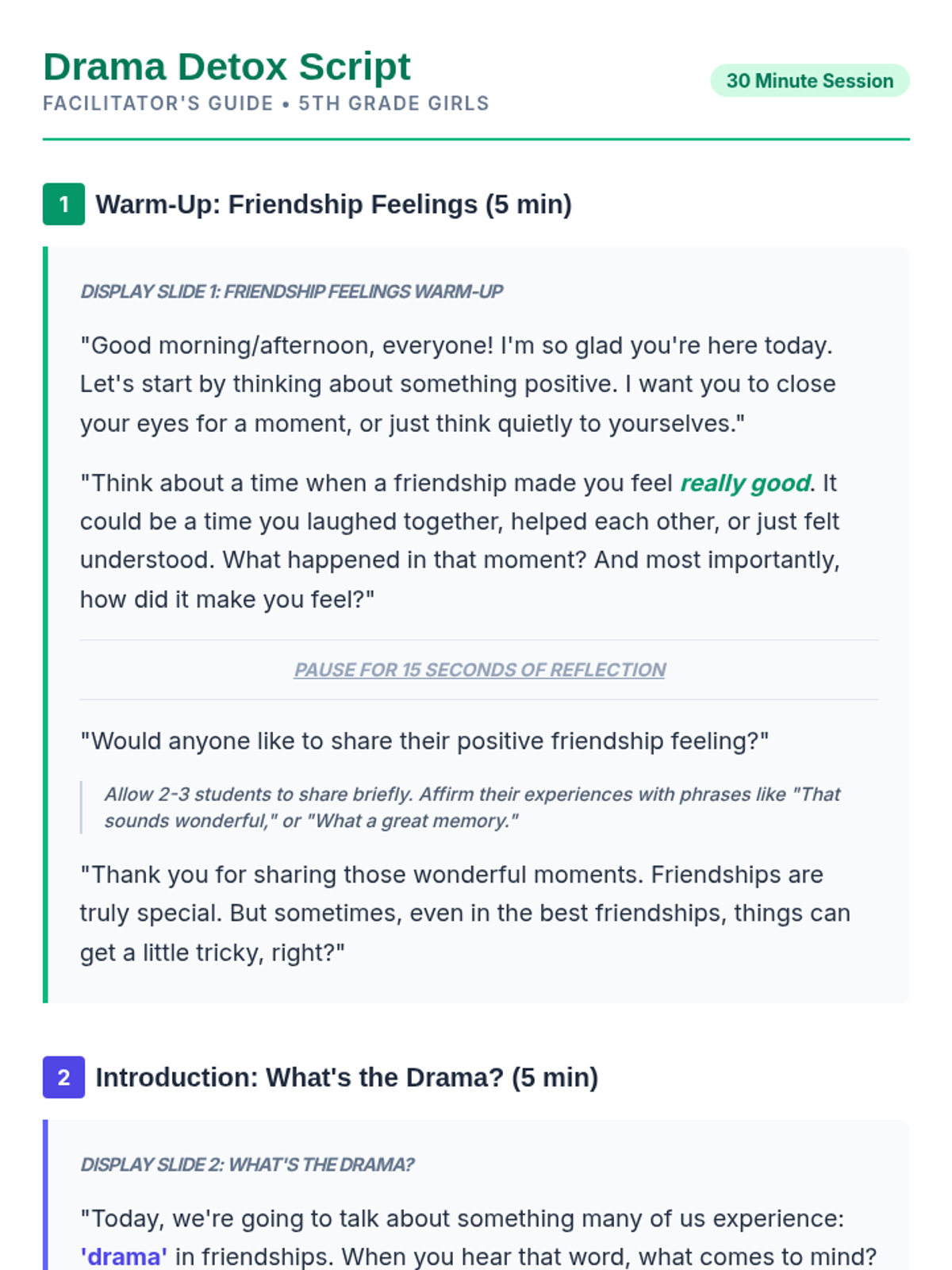Click the 5th Grade Girls label
Screen dimensions: 952x1270
point(393,104)
